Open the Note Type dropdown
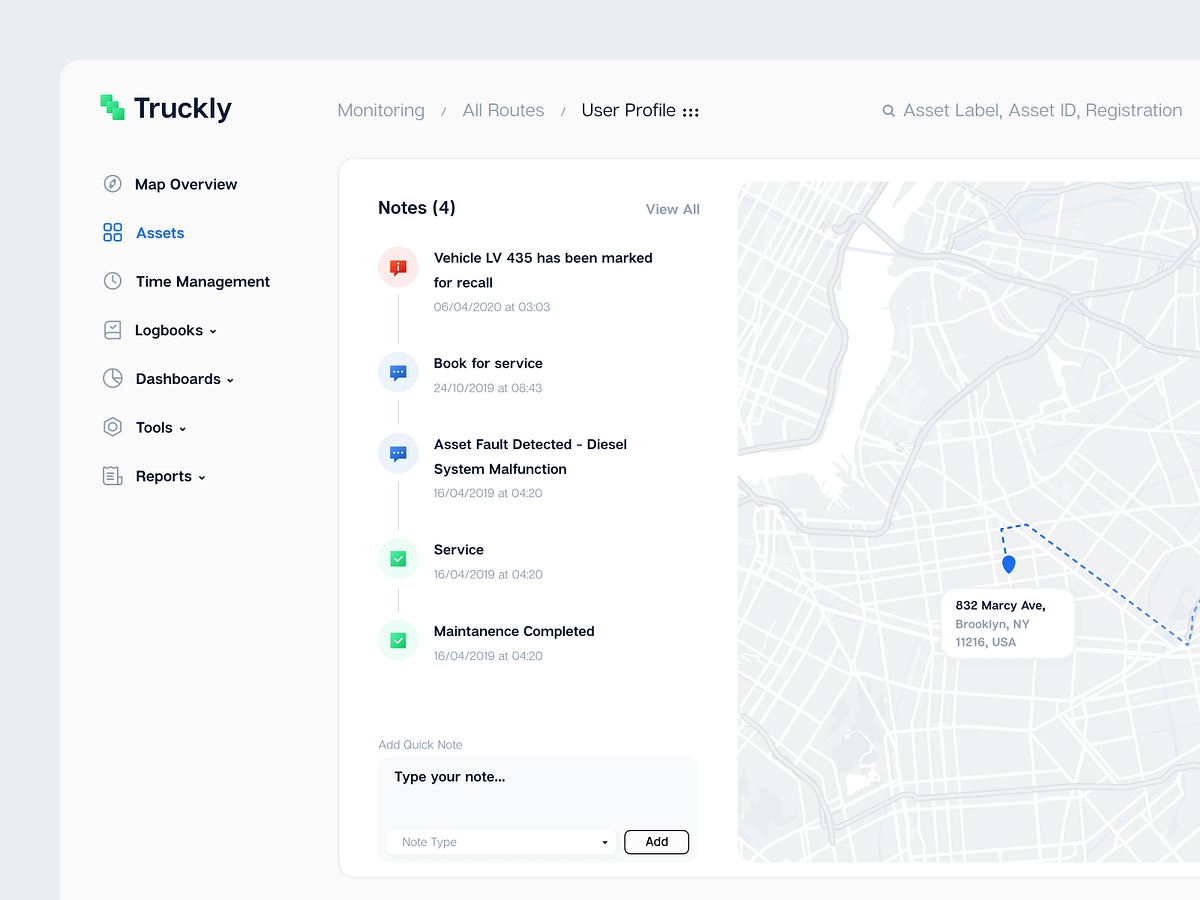The image size is (1200, 900). (500, 842)
